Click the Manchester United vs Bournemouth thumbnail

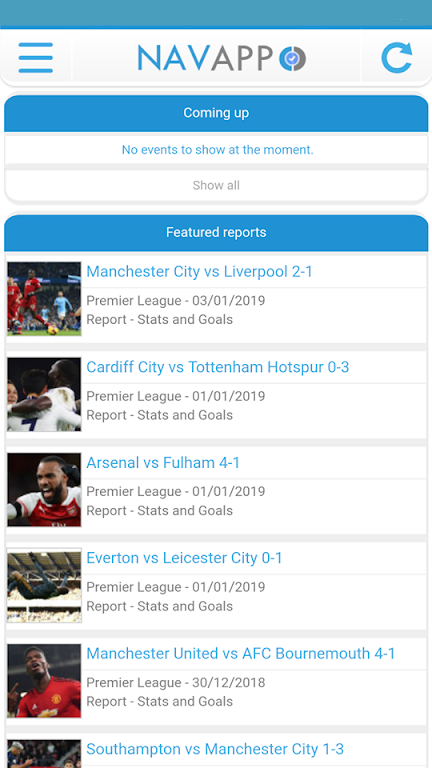tap(44, 681)
